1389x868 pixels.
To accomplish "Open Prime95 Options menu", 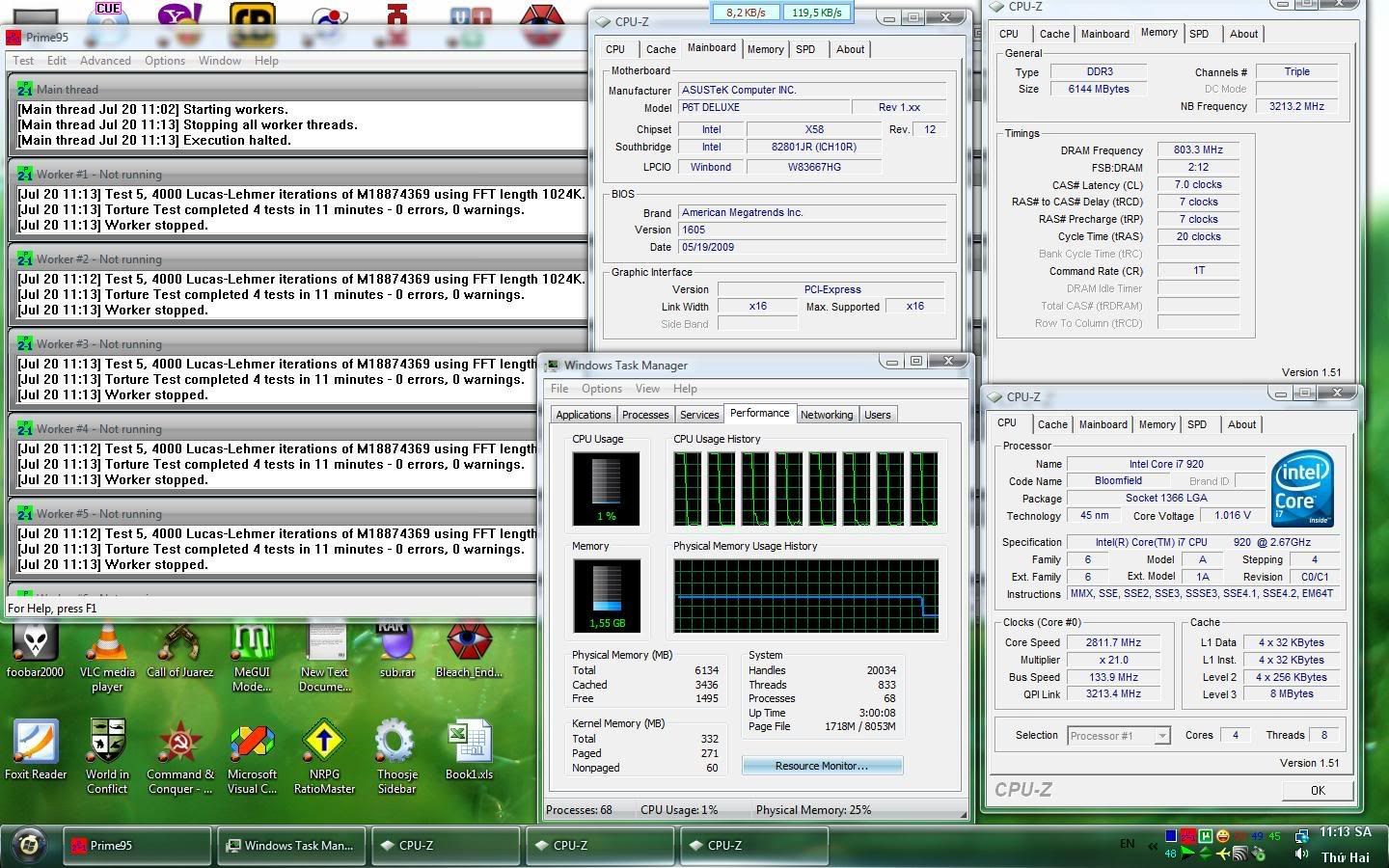I will (165, 61).
